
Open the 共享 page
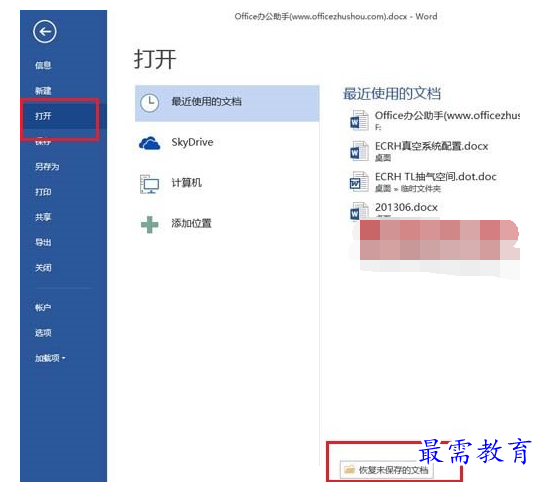(x=43, y=217)
